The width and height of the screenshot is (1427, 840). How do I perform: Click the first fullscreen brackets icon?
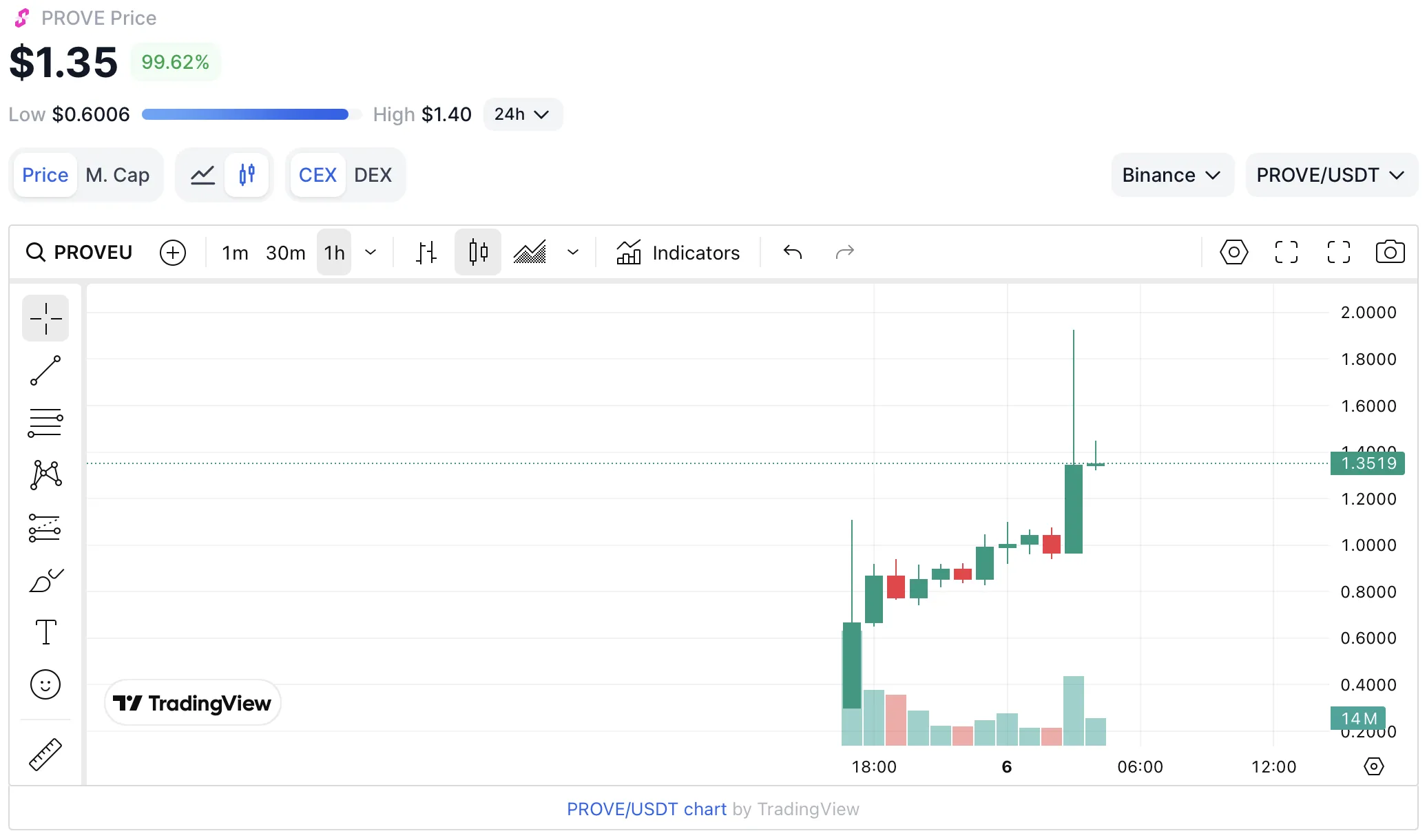click(1287, 253)
